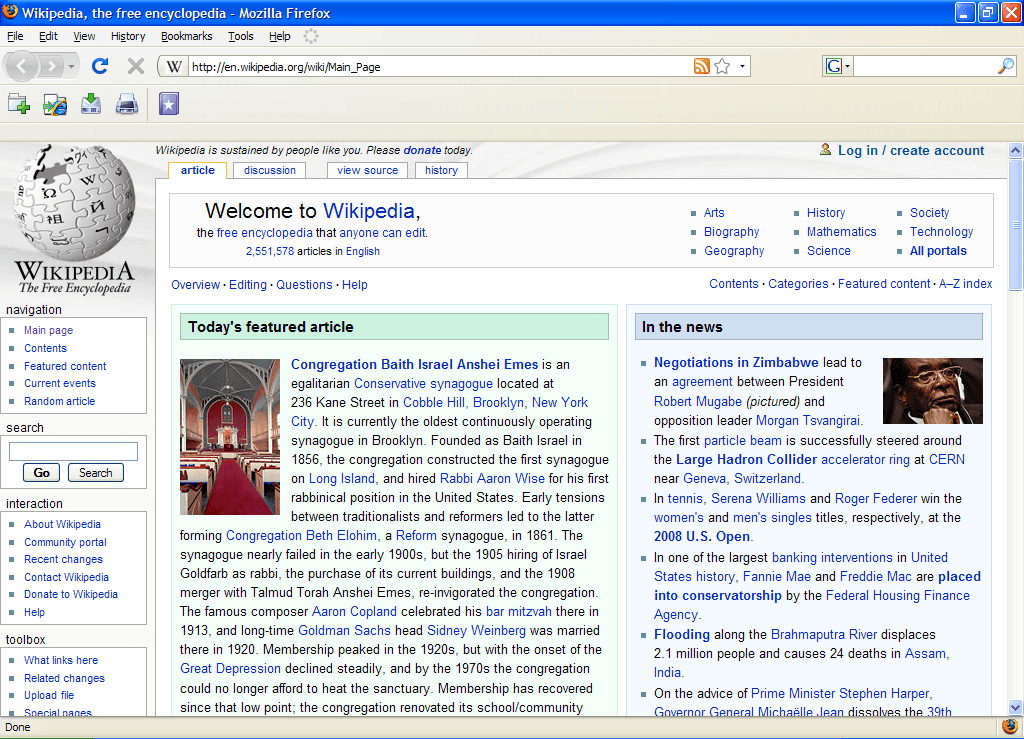This screenshot has width=1024, height=739.
Task: Switch to the discussion tab
Action: click(x=270, y=170)
